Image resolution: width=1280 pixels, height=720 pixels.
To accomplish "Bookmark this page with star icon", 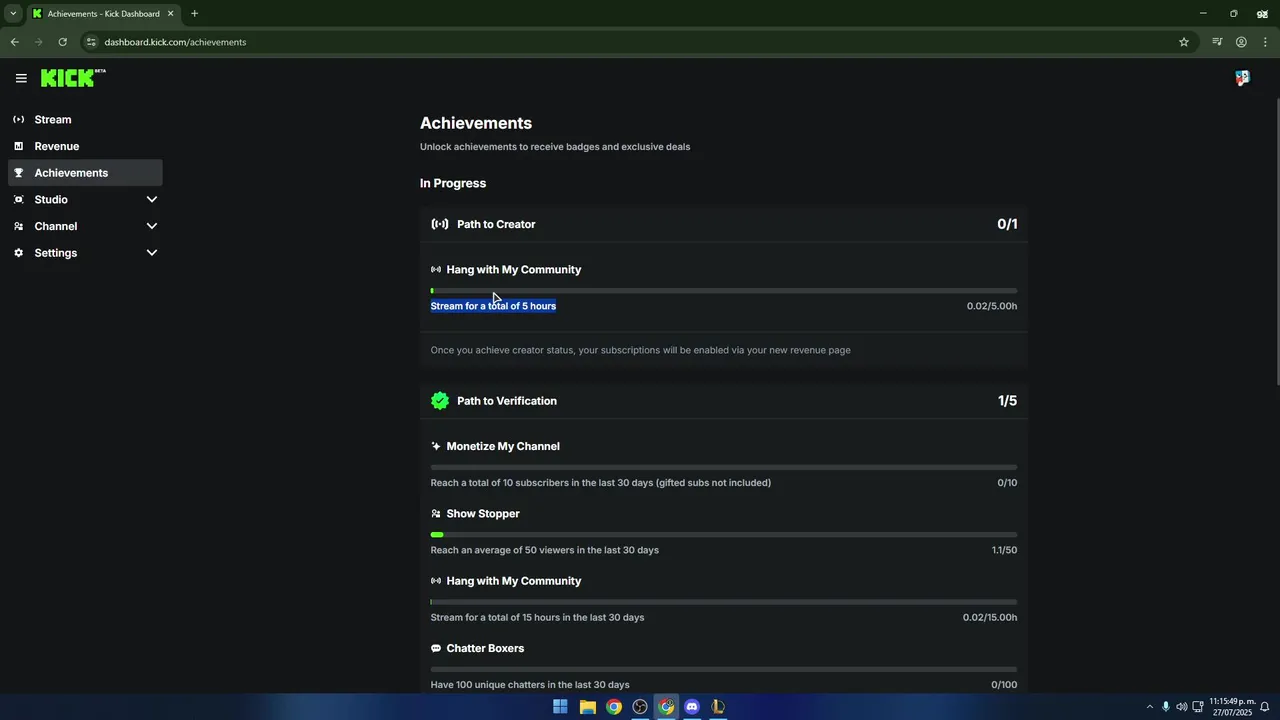I will (x=1184, y=42).
